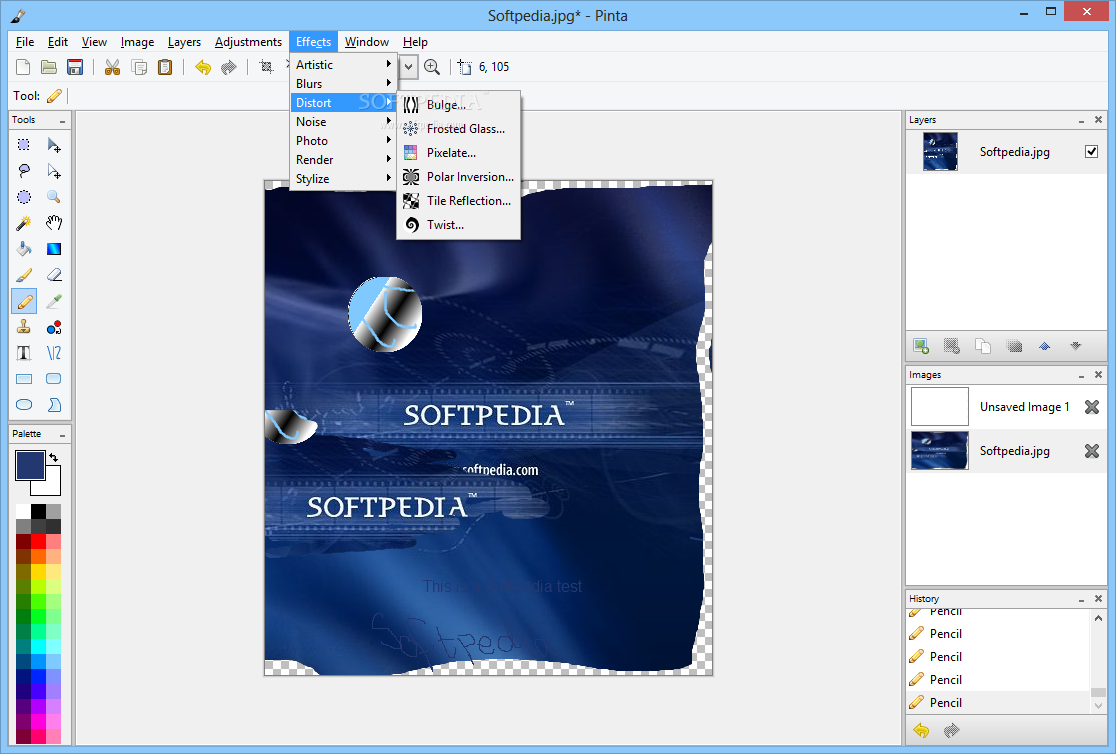Select the Rectangle Select tool
1116x754 pixels.
tap(23, 145)
